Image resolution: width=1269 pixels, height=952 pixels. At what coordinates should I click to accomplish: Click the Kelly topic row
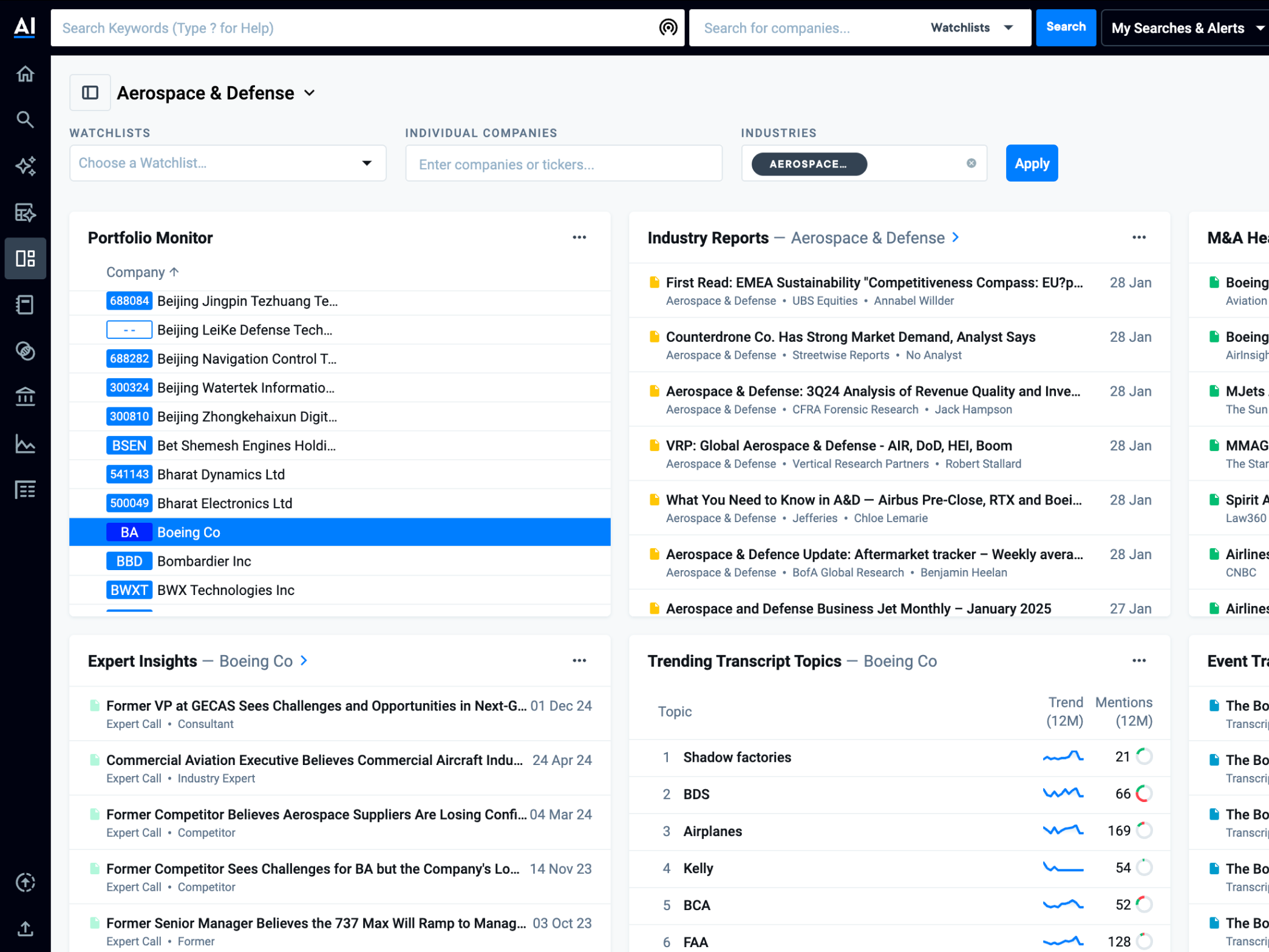899,868
